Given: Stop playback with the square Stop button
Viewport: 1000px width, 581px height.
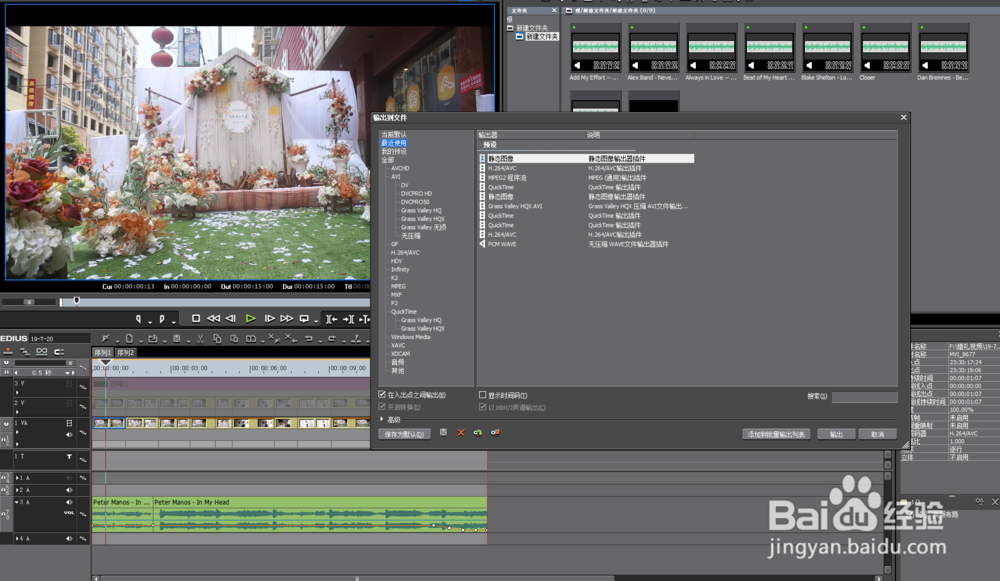Looking at the screenshot, I should (x=196, y=318).
